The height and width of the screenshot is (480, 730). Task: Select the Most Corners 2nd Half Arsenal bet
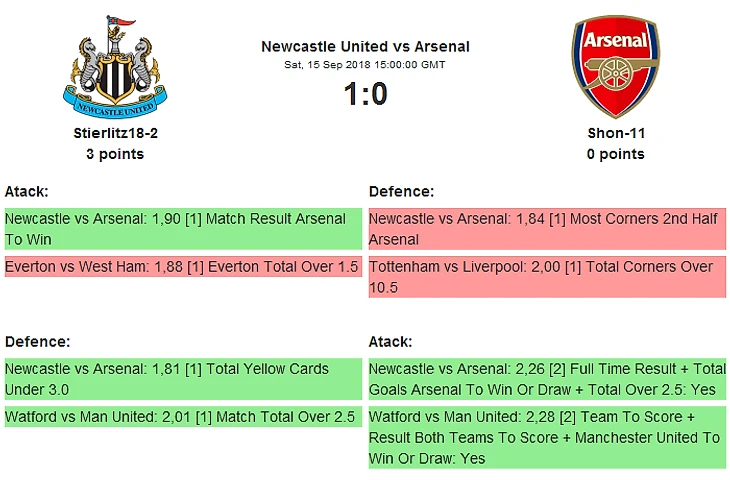tap(546, 229)
